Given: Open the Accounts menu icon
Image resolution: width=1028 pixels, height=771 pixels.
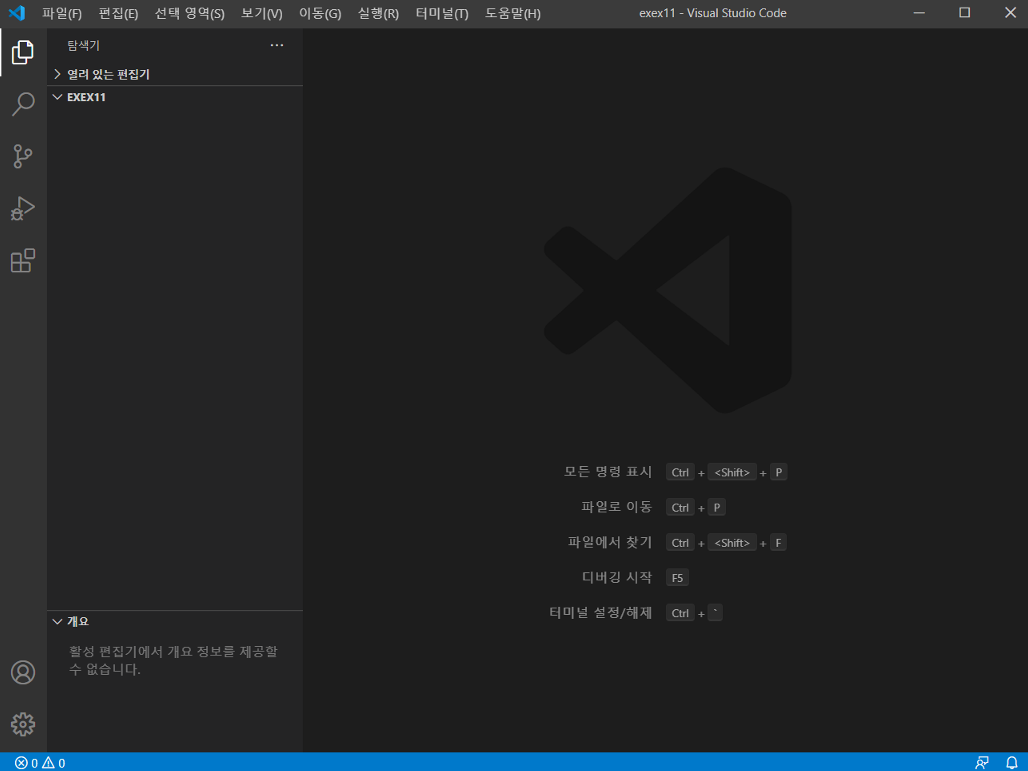Looking at the screenshot, I should click(23, 673).
